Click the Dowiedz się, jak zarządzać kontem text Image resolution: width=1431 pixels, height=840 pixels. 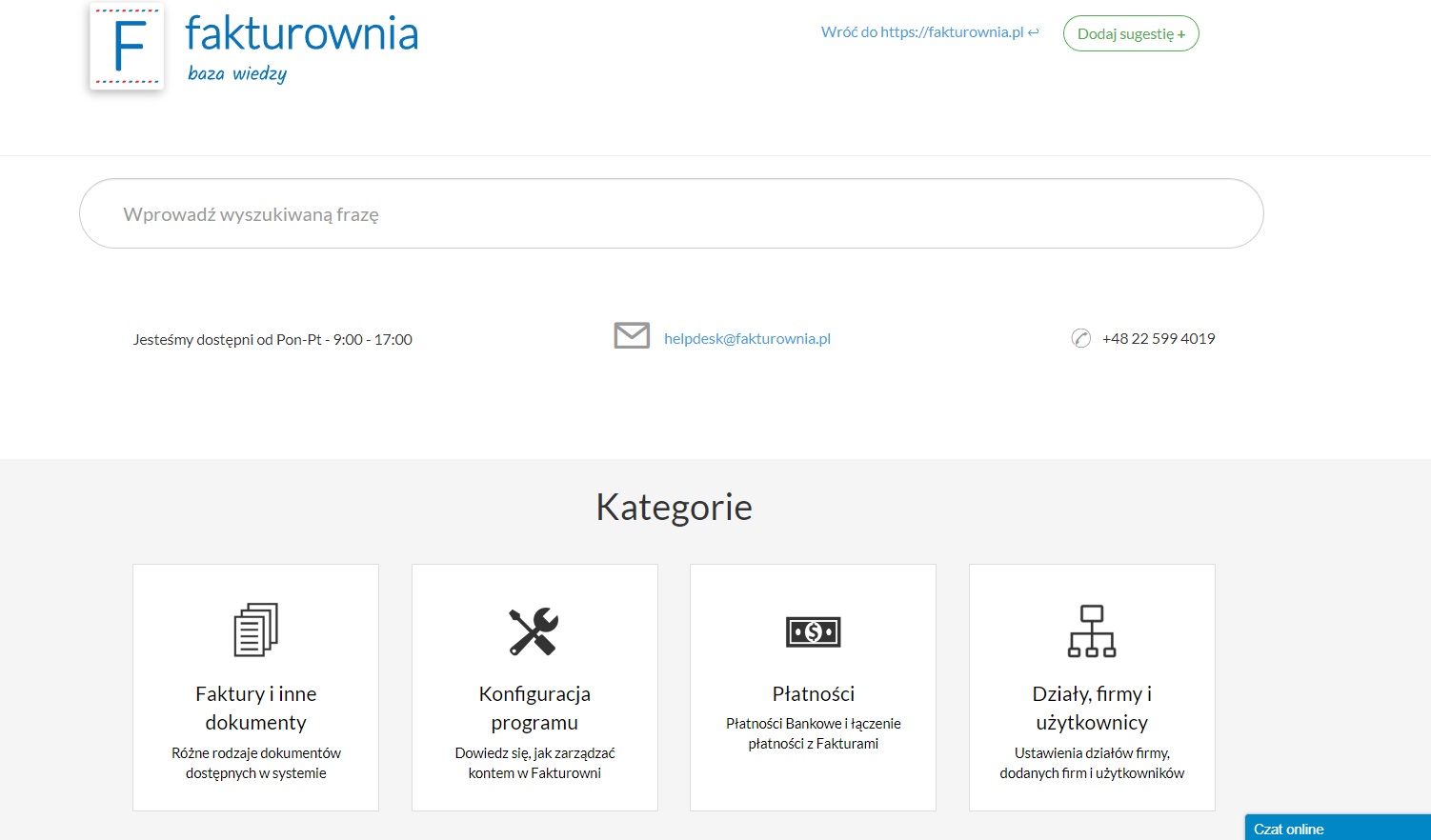534,763
